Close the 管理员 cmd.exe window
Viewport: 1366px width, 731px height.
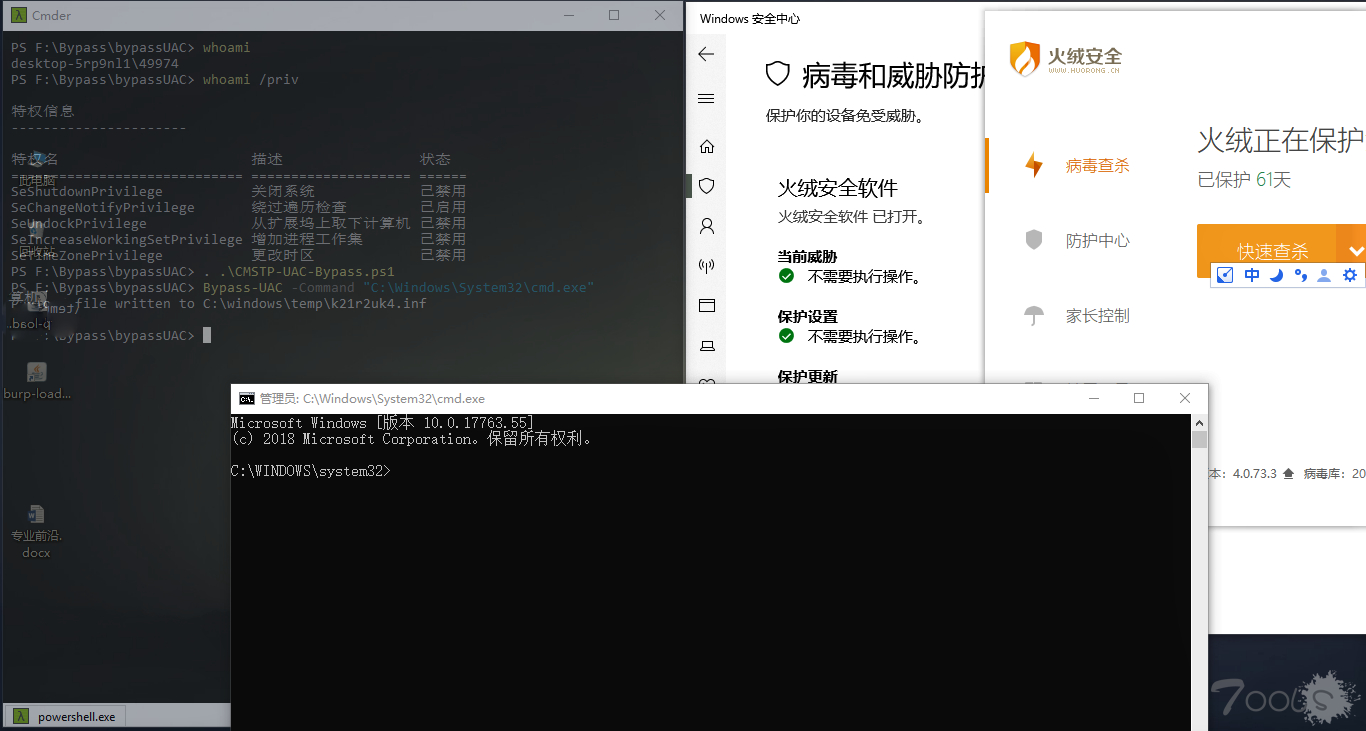[1185, 398]
